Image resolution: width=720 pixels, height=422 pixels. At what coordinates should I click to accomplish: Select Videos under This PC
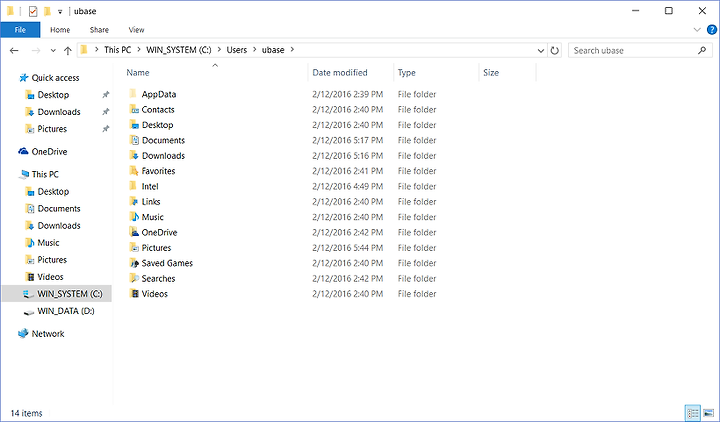click(50, 276)
